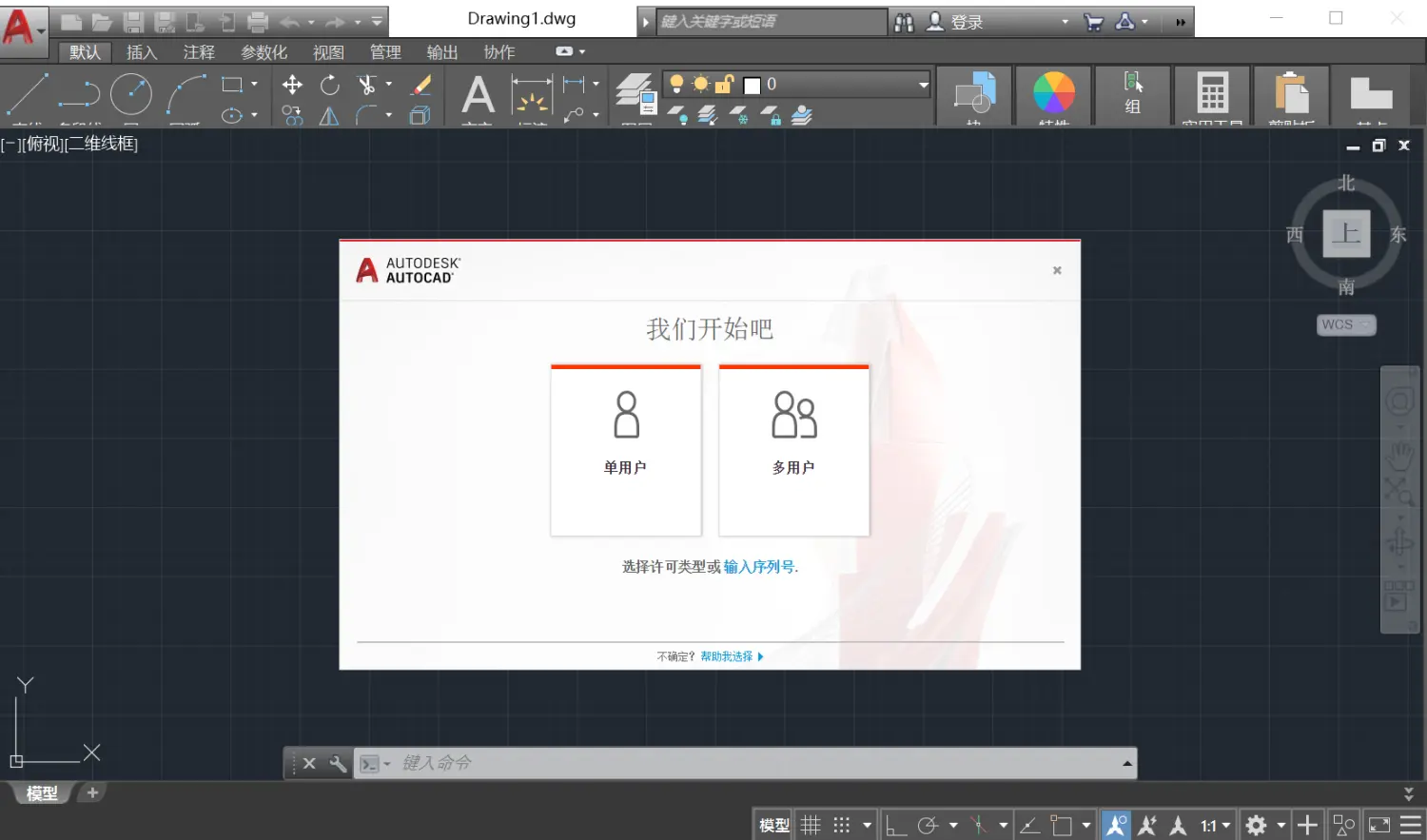Toggle object snap square icon
Viewport: 1427px width, 840px height.
1061,825
